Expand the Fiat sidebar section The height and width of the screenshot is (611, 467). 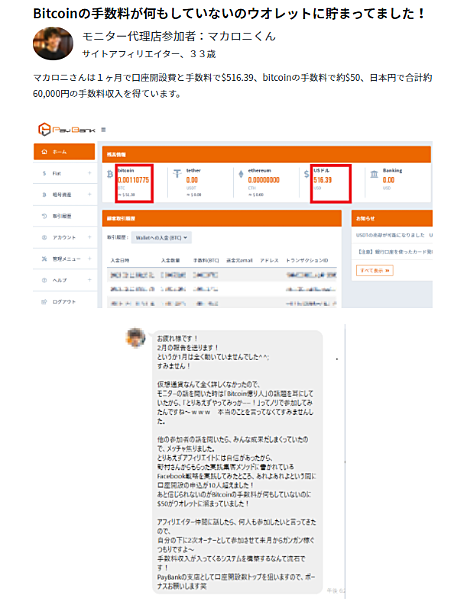(x=65, y=173)
